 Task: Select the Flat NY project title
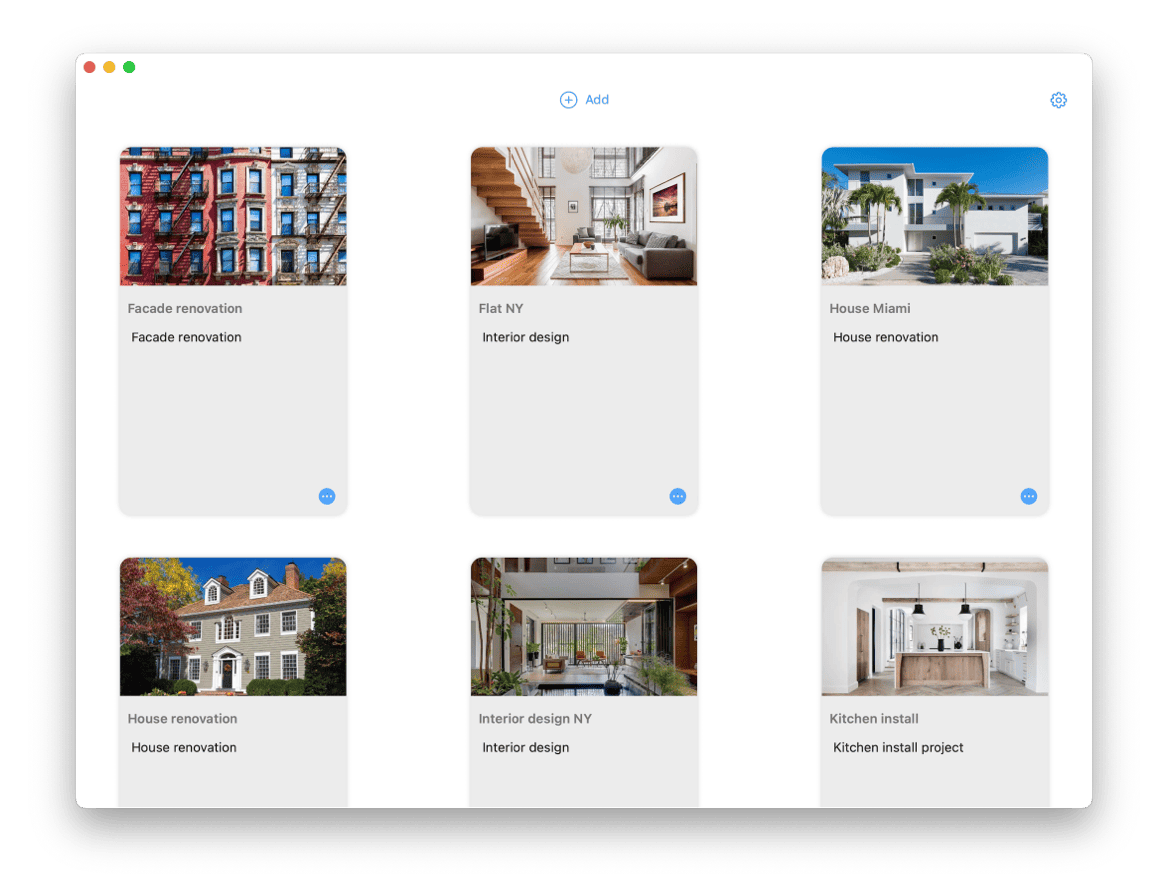(501, 308)
